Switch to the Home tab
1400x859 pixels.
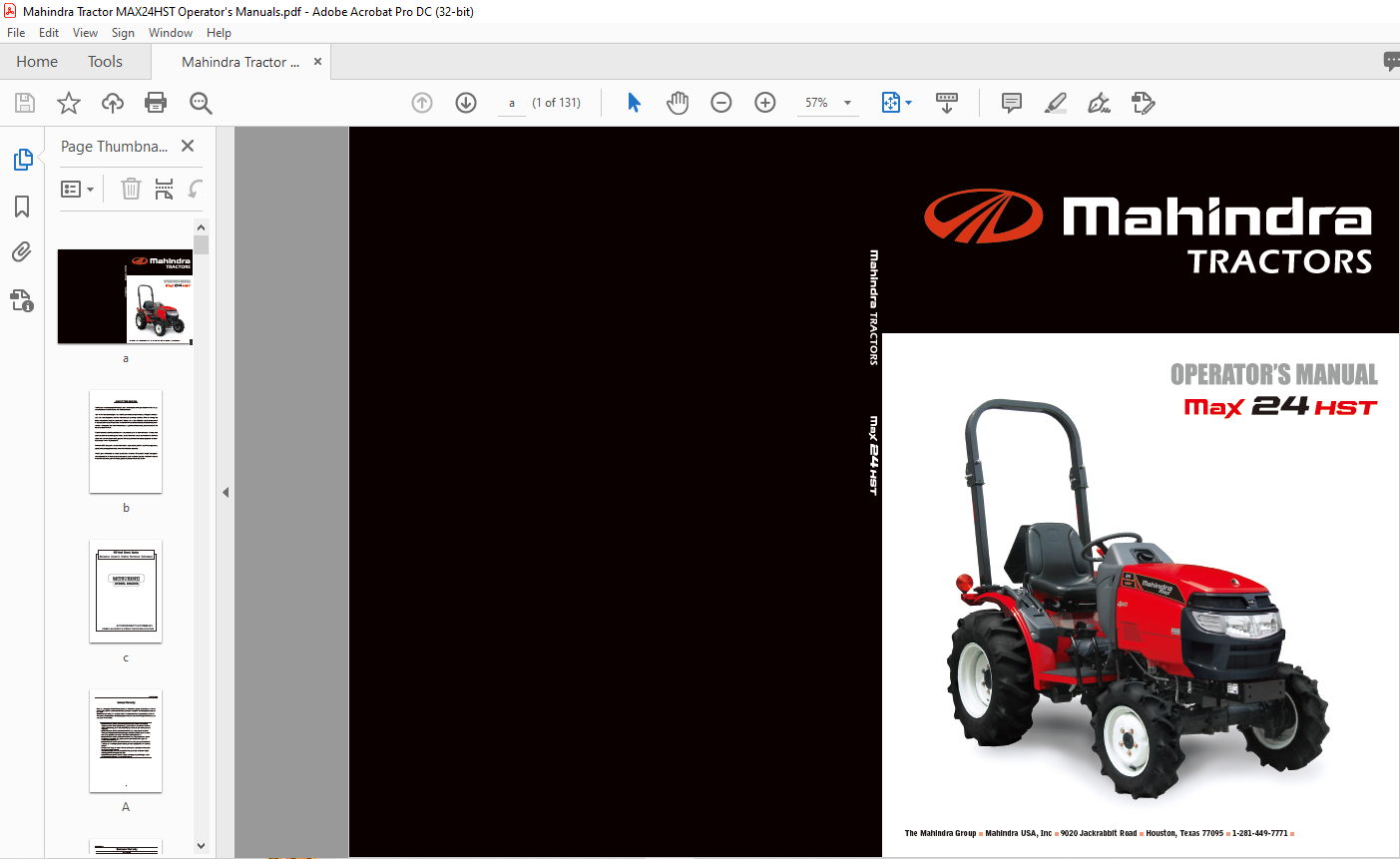(x=37, y=62)
